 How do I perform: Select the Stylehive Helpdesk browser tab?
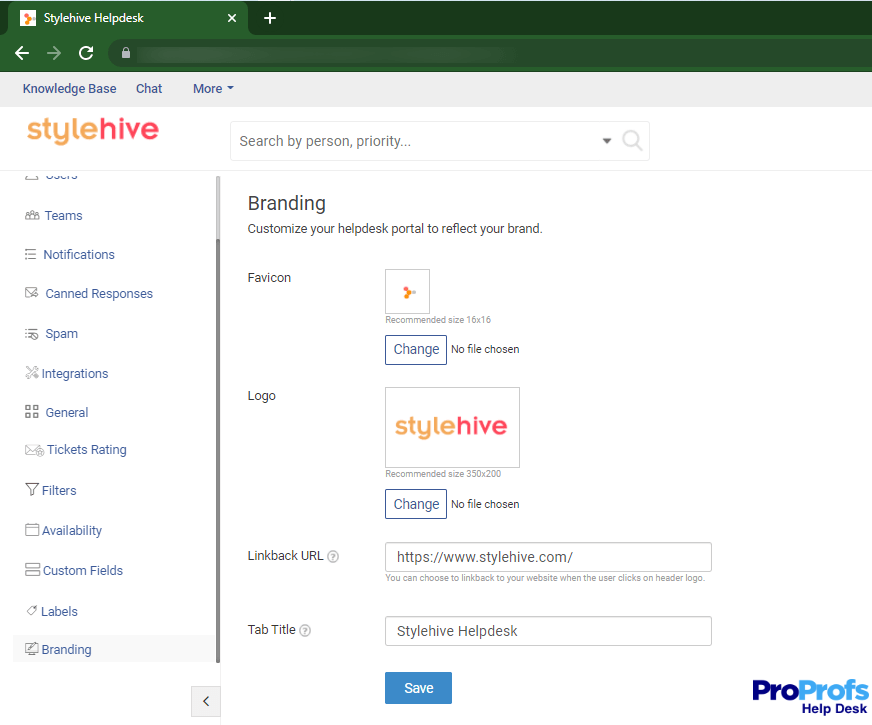point(128,18)
